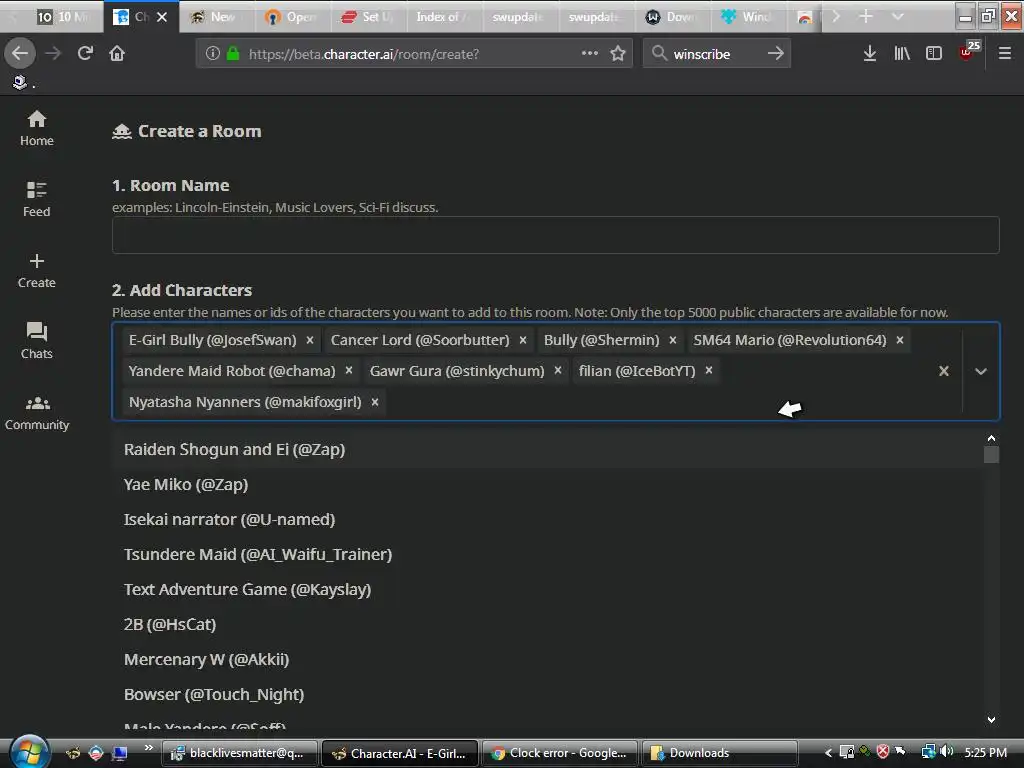This screenshot has width=1024, height=768.
Task: Choose 2B (@HsCat) character
Action: pyautogui.click(x=547, y=624)
